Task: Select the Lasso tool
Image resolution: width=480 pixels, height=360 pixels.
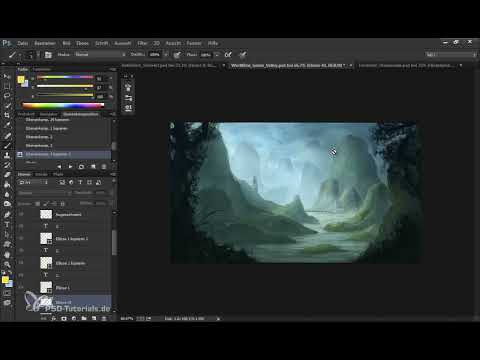Action: pos(7,96)
